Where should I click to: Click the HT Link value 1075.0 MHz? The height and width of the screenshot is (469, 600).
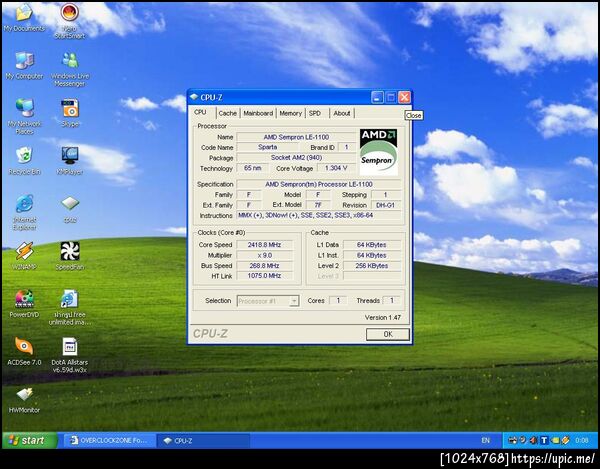coord(264,276)
